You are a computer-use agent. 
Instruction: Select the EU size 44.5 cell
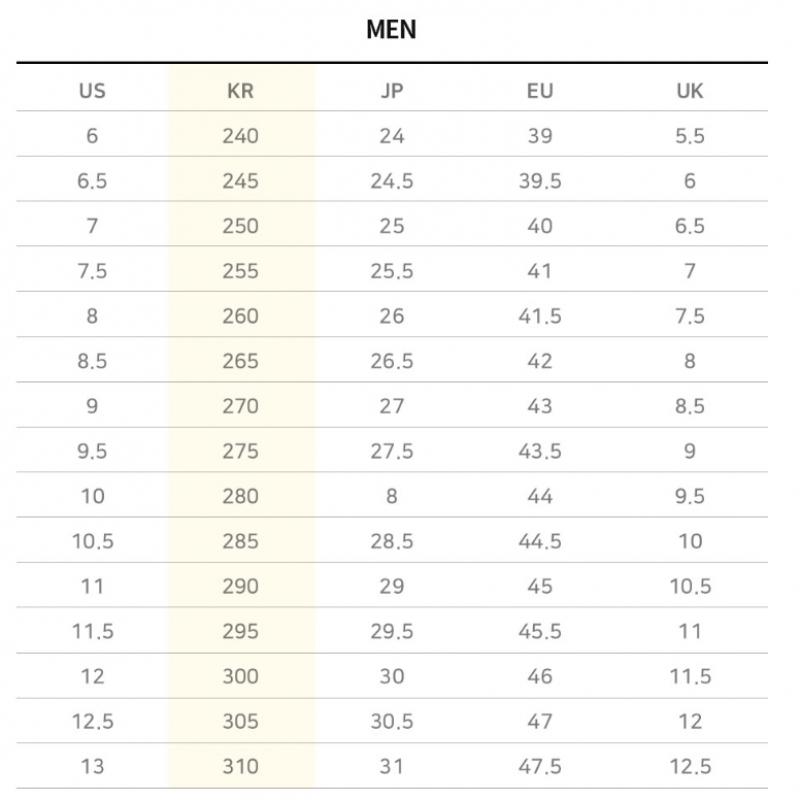540,541
